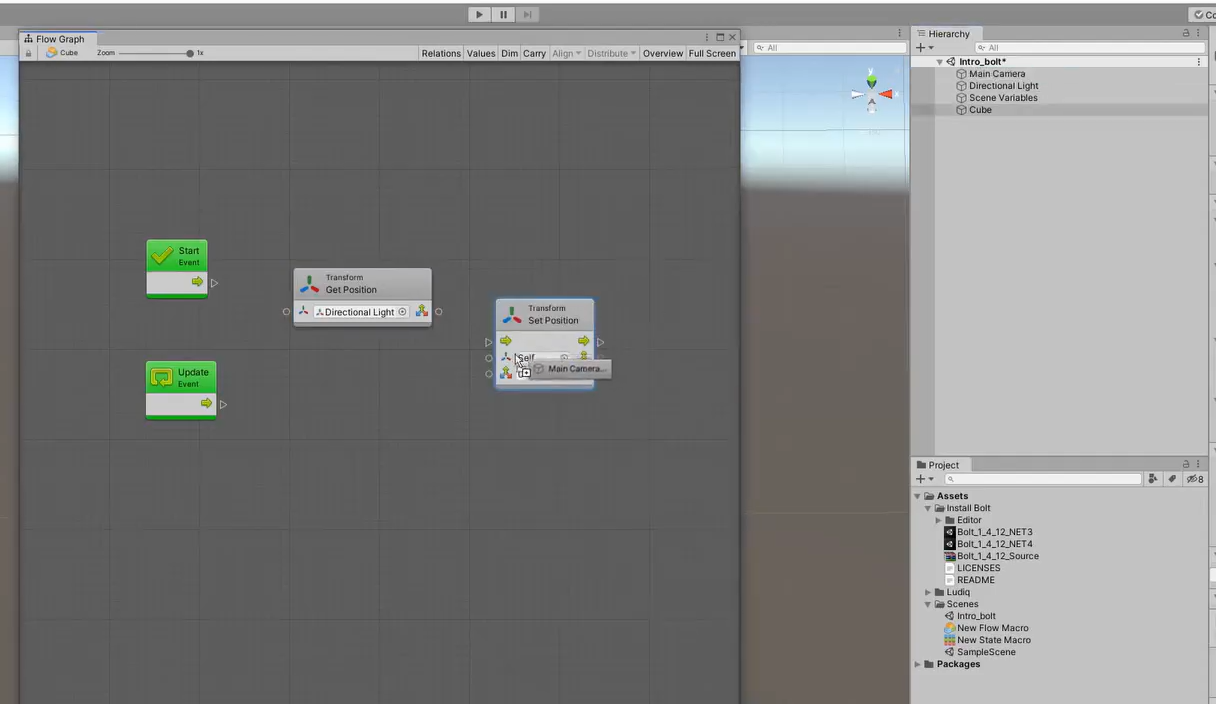Toggle the lock icon on the Hierarchy panel
The image size is (1216, 704).
point(1185,33)
